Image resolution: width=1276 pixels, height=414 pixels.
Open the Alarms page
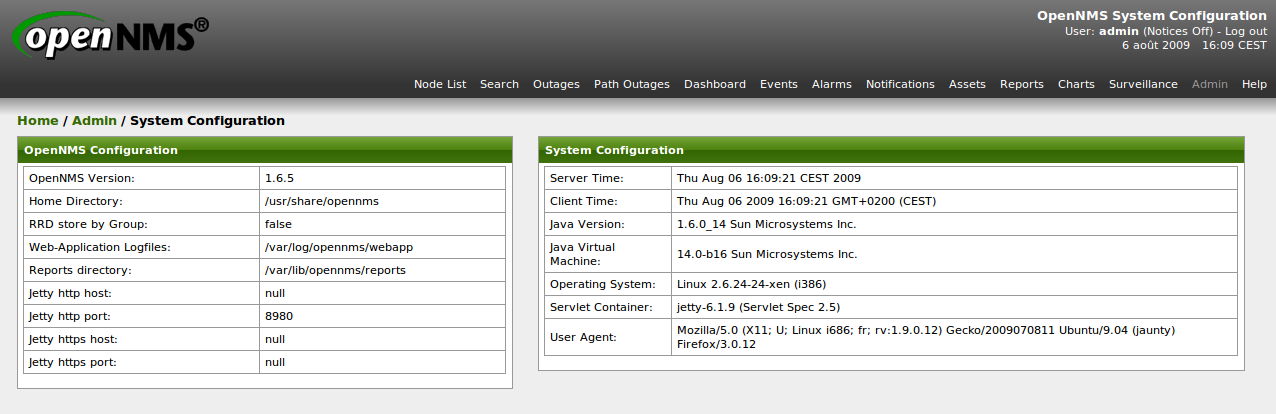click(x=831, y=85)
